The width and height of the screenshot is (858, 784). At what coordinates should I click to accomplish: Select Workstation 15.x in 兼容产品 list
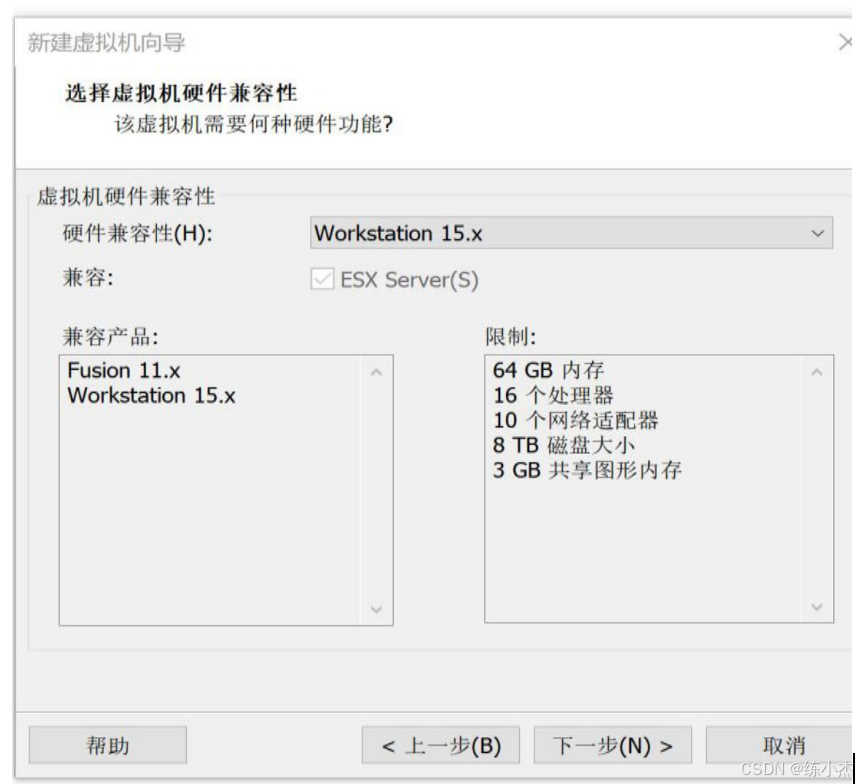[x=151, y=396]
